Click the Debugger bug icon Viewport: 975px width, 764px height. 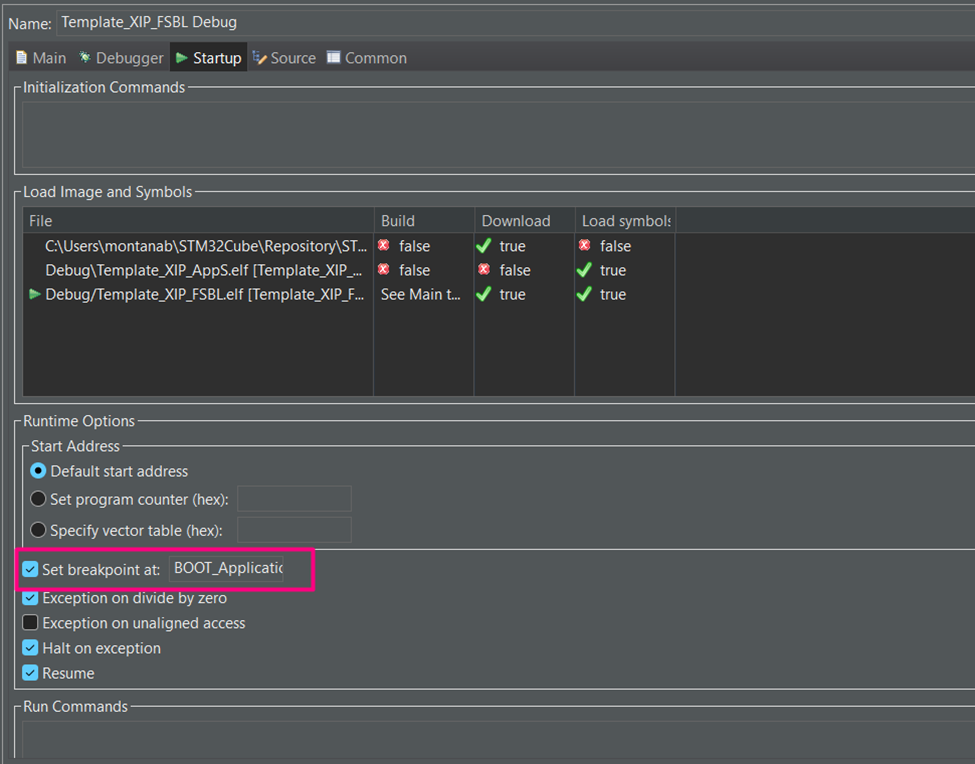(x=85, y=58)
